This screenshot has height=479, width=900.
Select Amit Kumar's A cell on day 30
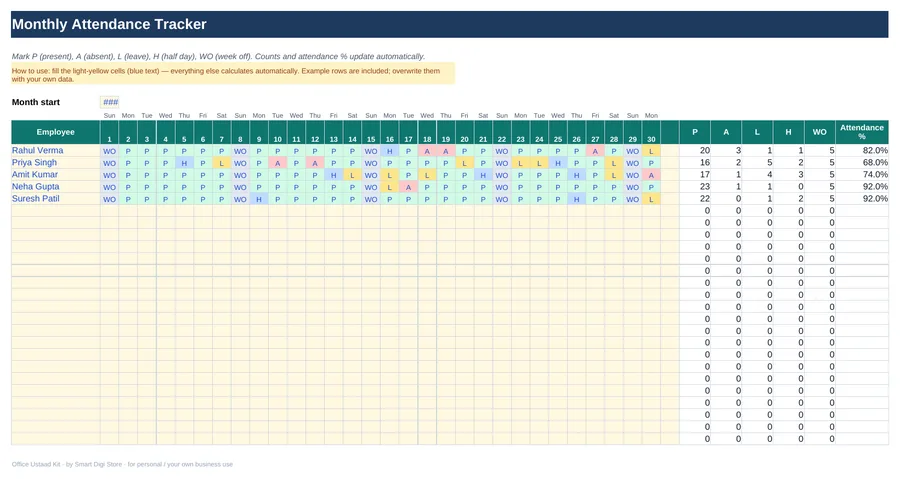point(651,175)
